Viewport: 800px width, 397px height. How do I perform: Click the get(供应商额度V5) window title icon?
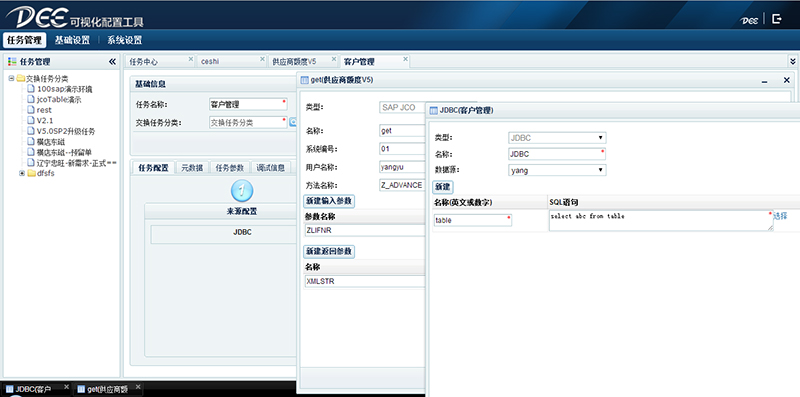(x=305, y=80)
